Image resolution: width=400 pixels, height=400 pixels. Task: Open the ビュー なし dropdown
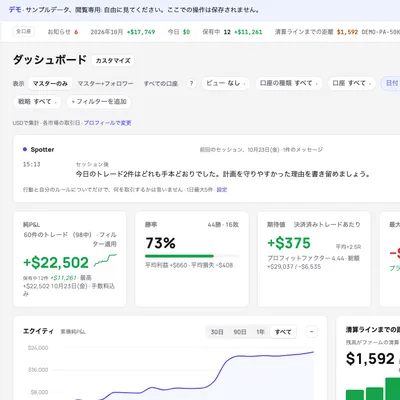[226, 83]
